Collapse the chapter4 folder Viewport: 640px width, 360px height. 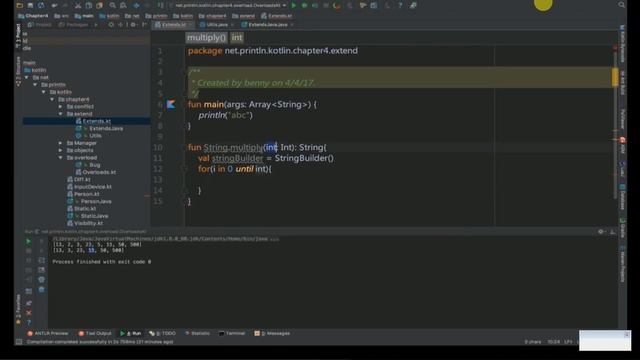(52, 99)
